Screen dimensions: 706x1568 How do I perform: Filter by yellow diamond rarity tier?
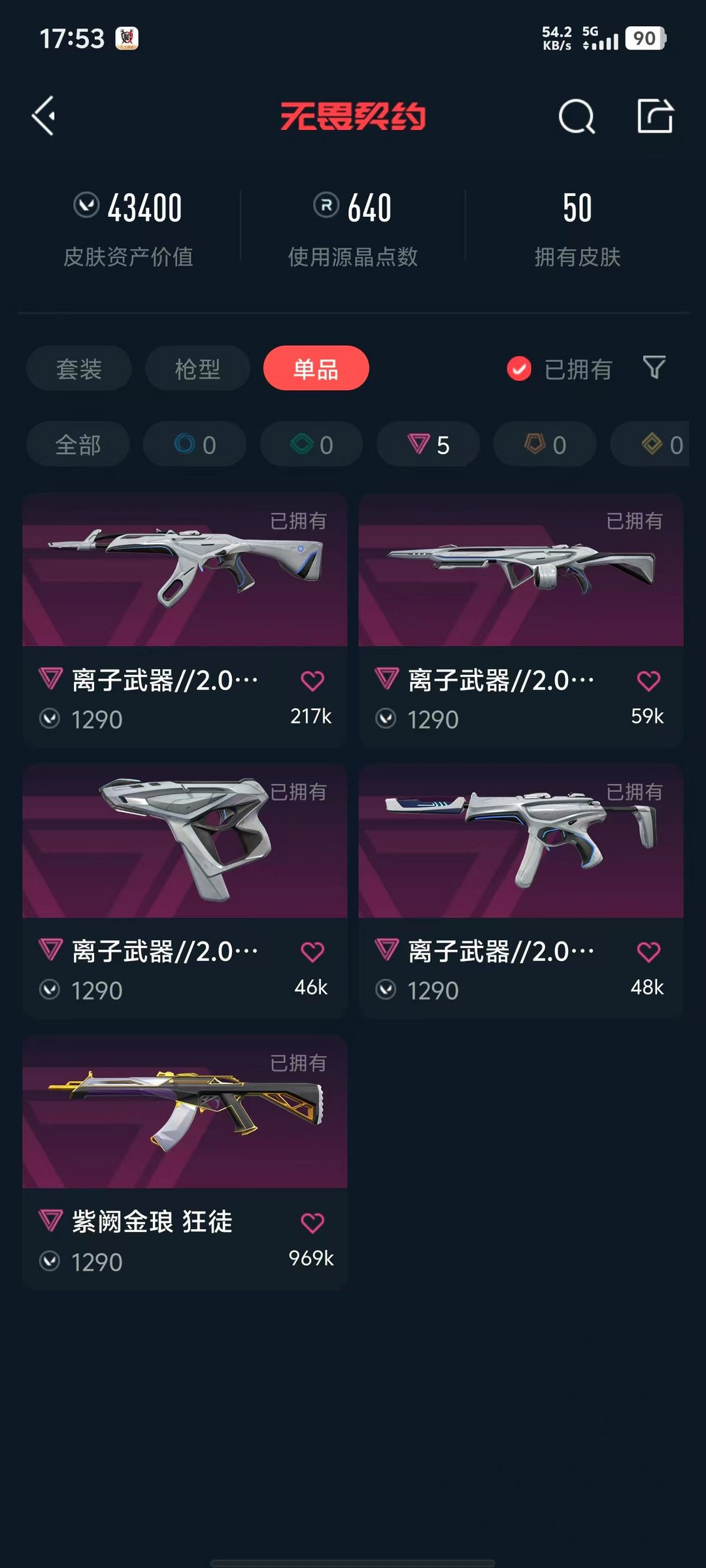650,444
